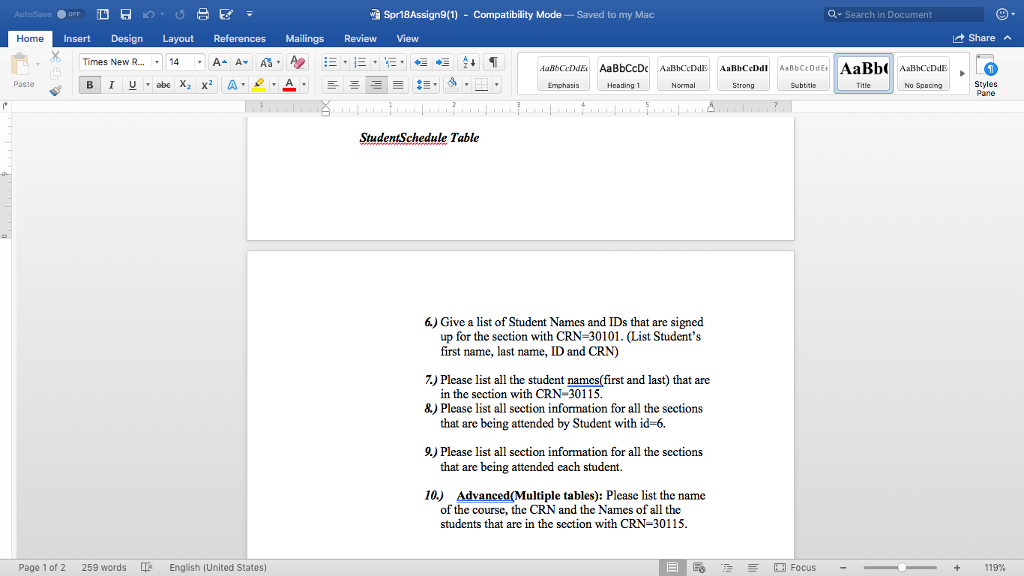The width and height of the screenshot is (1024, 576).
Task: Toggle Superscript formatting
Action: click(x=206, y=85)
